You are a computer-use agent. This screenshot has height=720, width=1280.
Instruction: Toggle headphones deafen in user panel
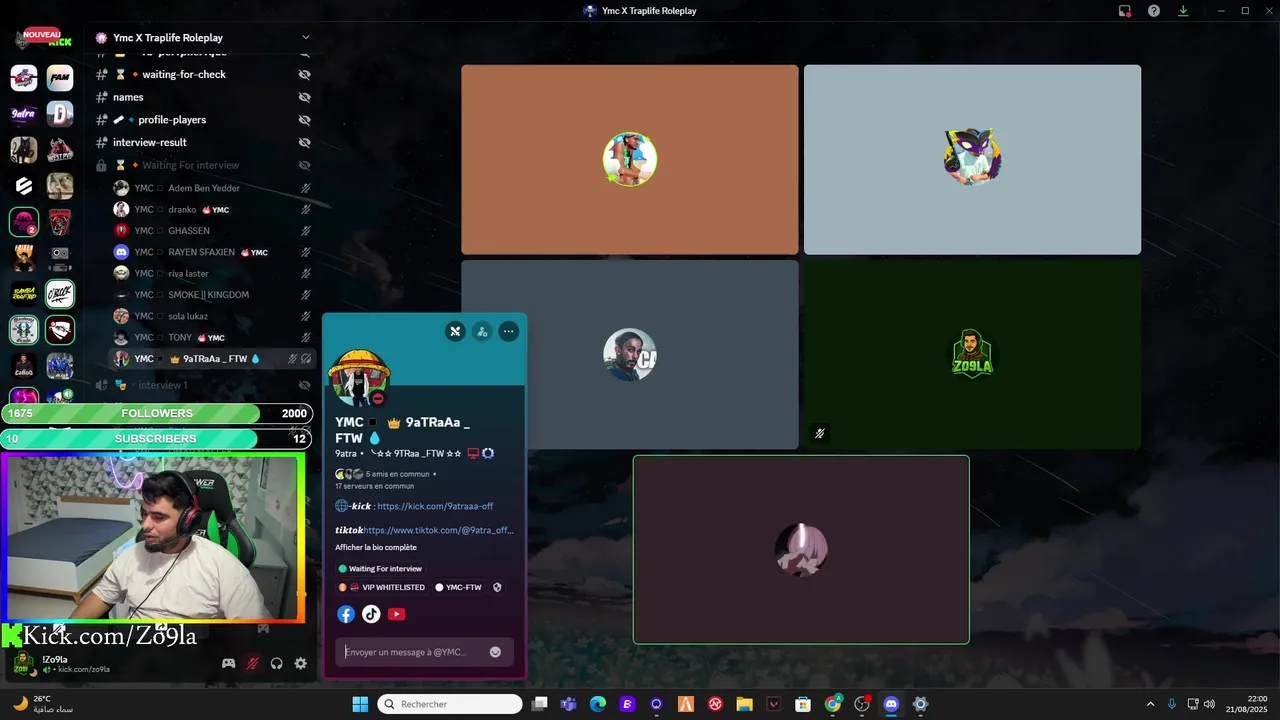point(276,663)
